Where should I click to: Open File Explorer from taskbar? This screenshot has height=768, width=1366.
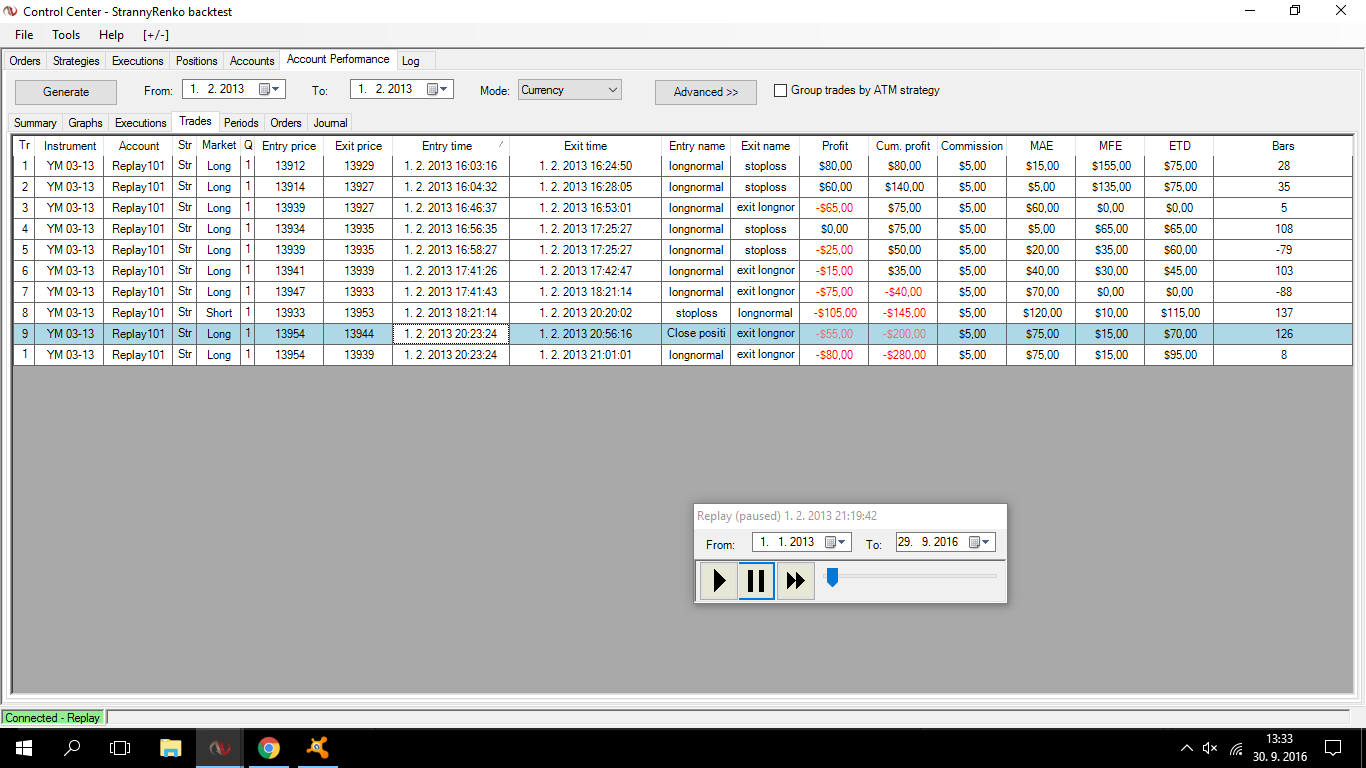click(x=171, y=748)
